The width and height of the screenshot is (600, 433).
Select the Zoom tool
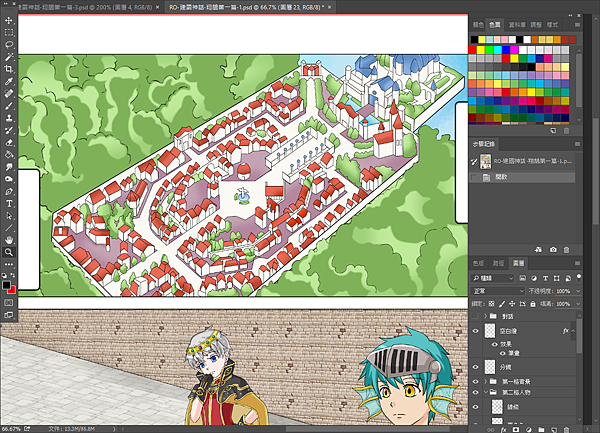[9, 252]
